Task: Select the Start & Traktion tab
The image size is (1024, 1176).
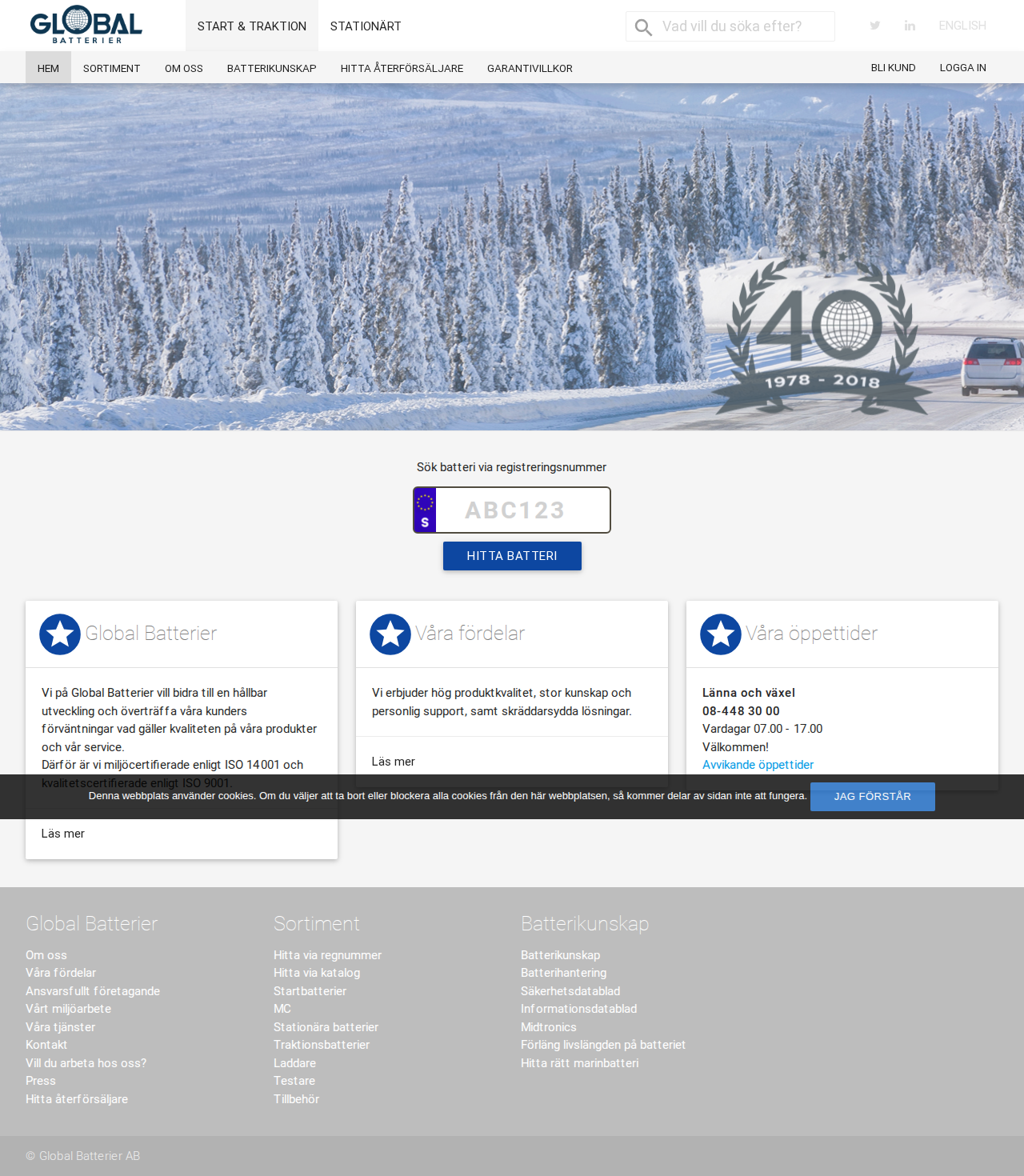Action: tap(252, 26)
